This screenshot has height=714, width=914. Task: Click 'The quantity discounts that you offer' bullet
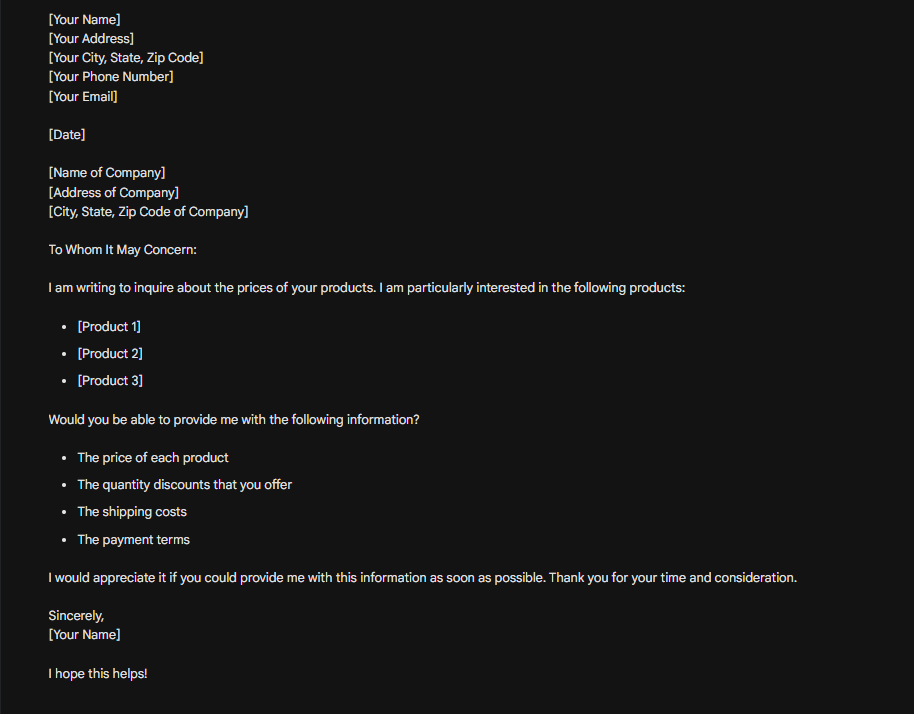pyautogui.click(x=185, y=485)
